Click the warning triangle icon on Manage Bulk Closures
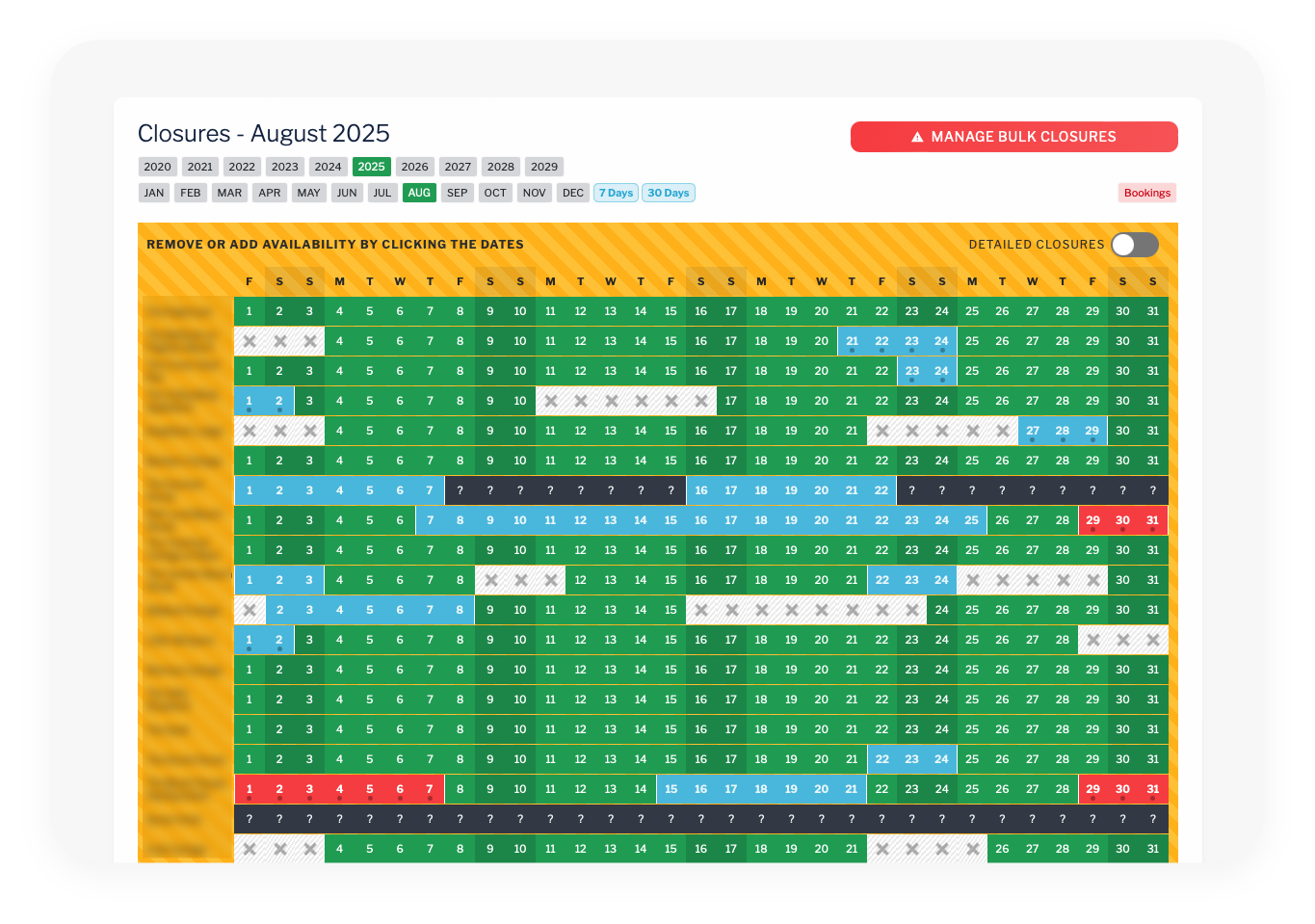The height and width of the screenshot is (924, 1315). (917, 137)
